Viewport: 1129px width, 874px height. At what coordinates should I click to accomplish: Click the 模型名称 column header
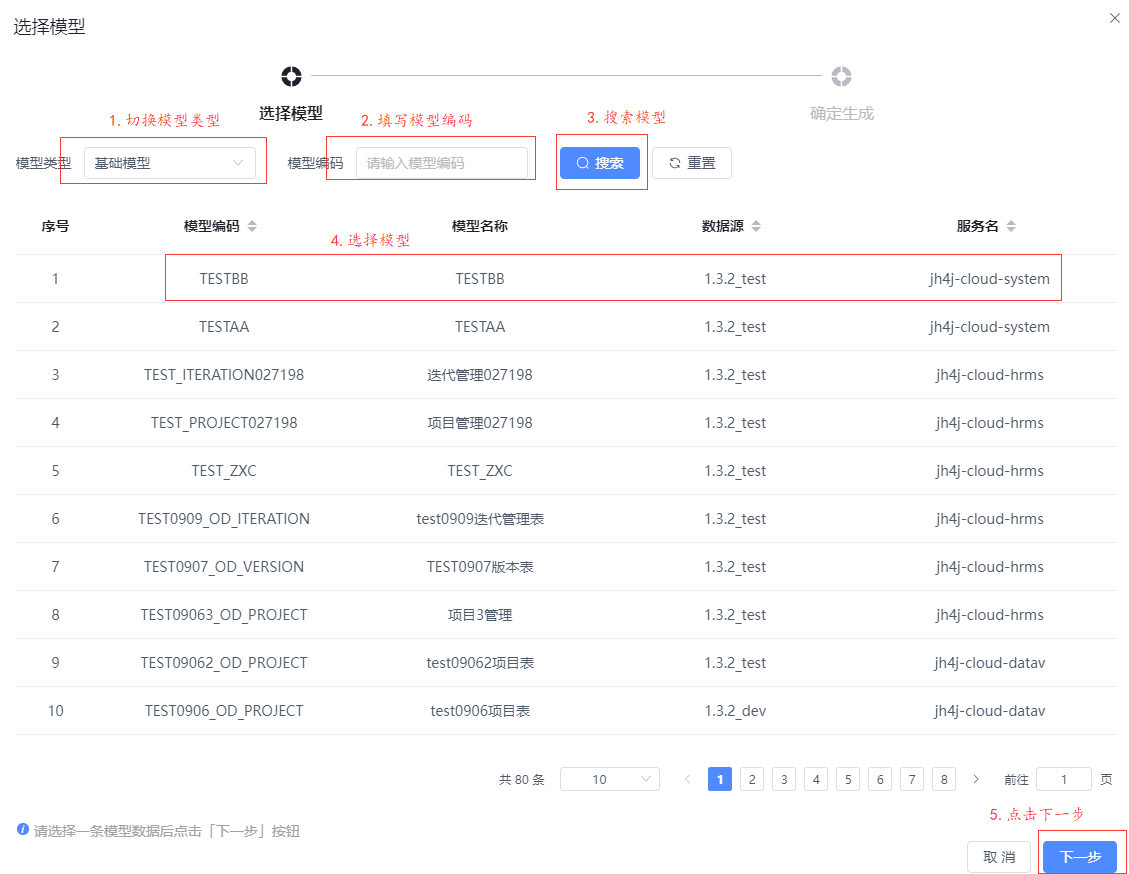(480, 226)
